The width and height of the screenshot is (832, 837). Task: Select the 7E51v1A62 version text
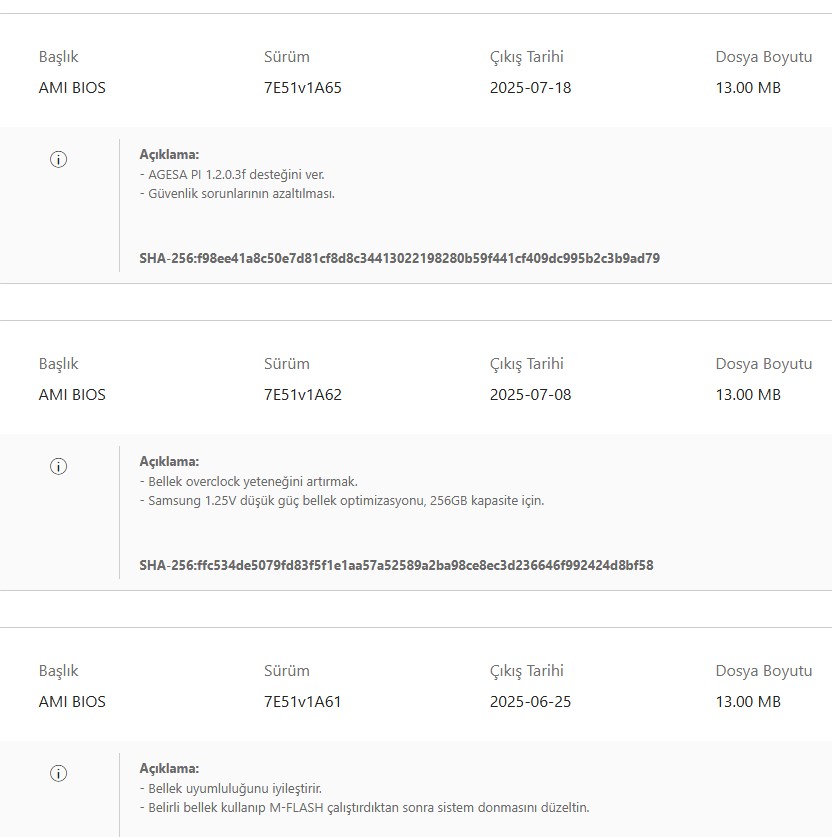[302, 395]
